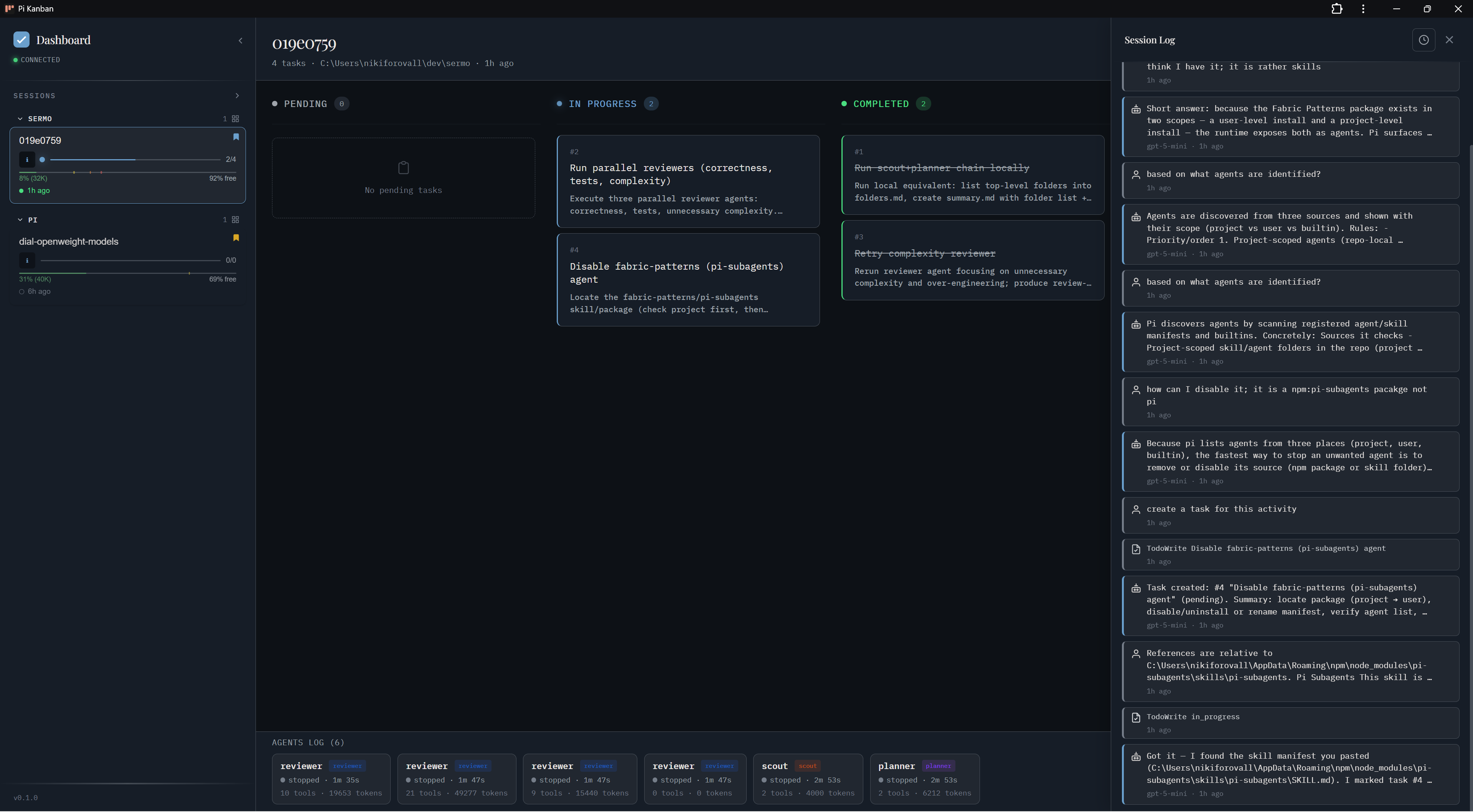
Task: Toggle yellow bookmark on dial-openweight-models
Action: point(236,238)
